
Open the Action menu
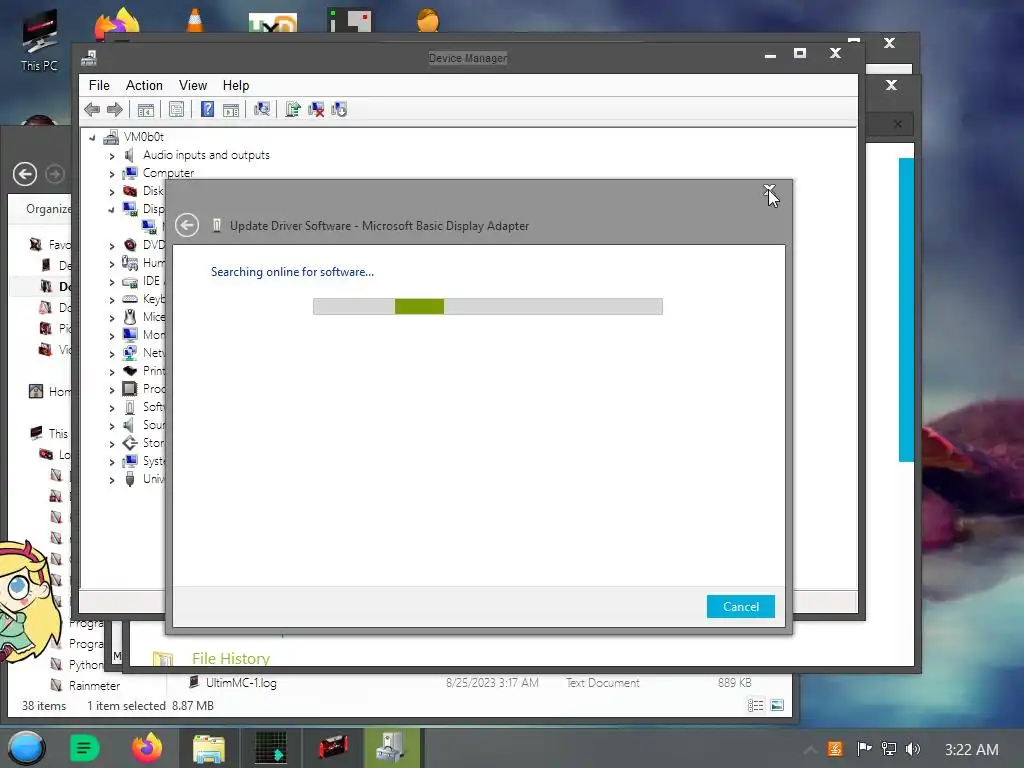144,86
